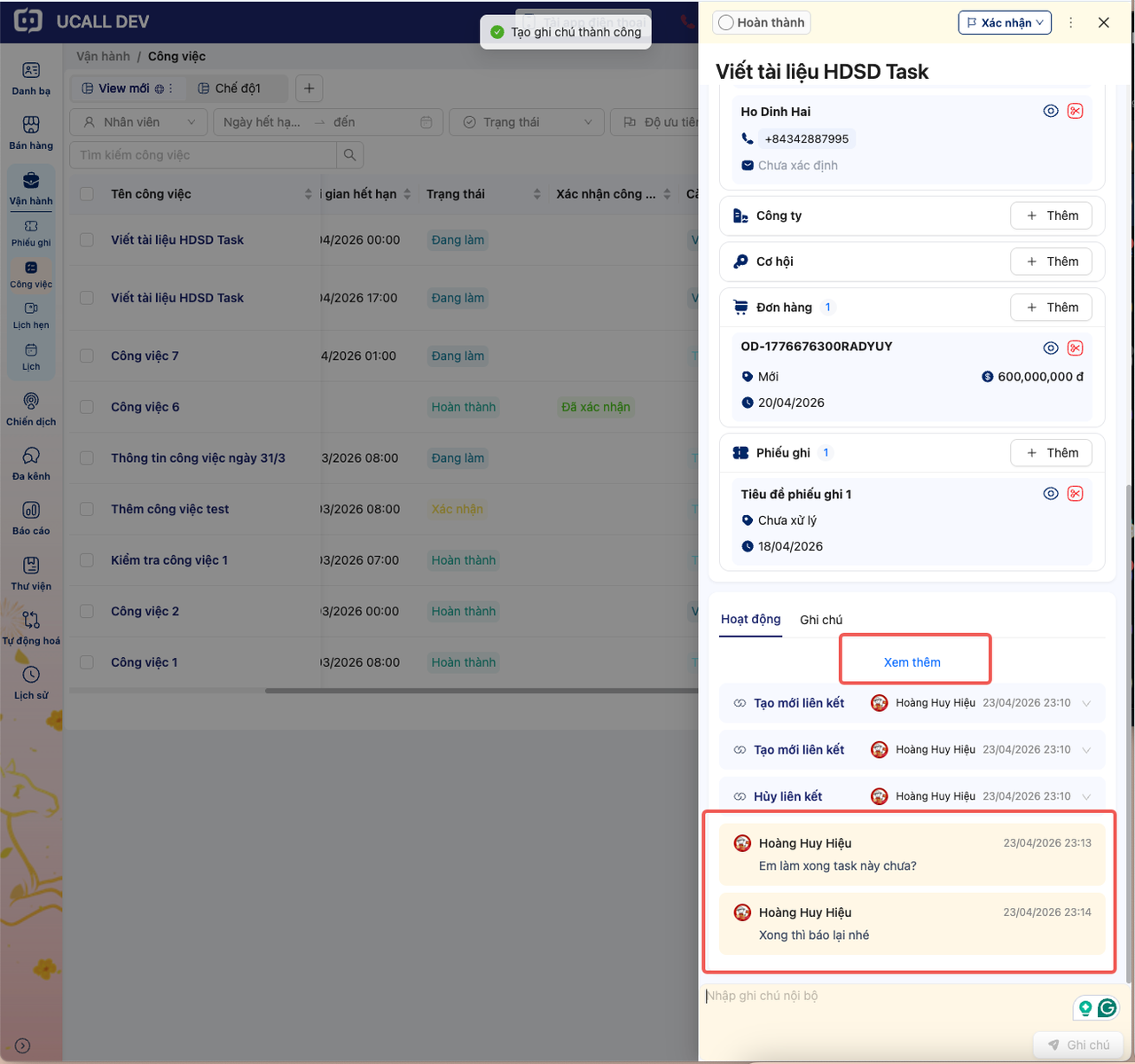This screenshot has width=1135, height=1064.
Task: Open the Trạng thái filter dropdown
Action: pos(527,122)
